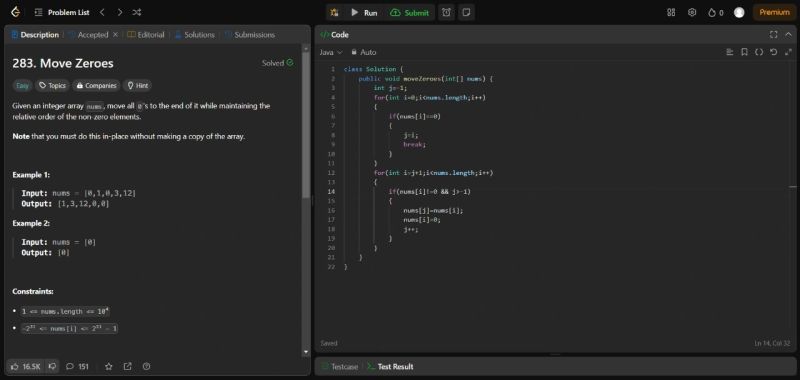Click the LeetCode logo icon

tap(15, 12)
